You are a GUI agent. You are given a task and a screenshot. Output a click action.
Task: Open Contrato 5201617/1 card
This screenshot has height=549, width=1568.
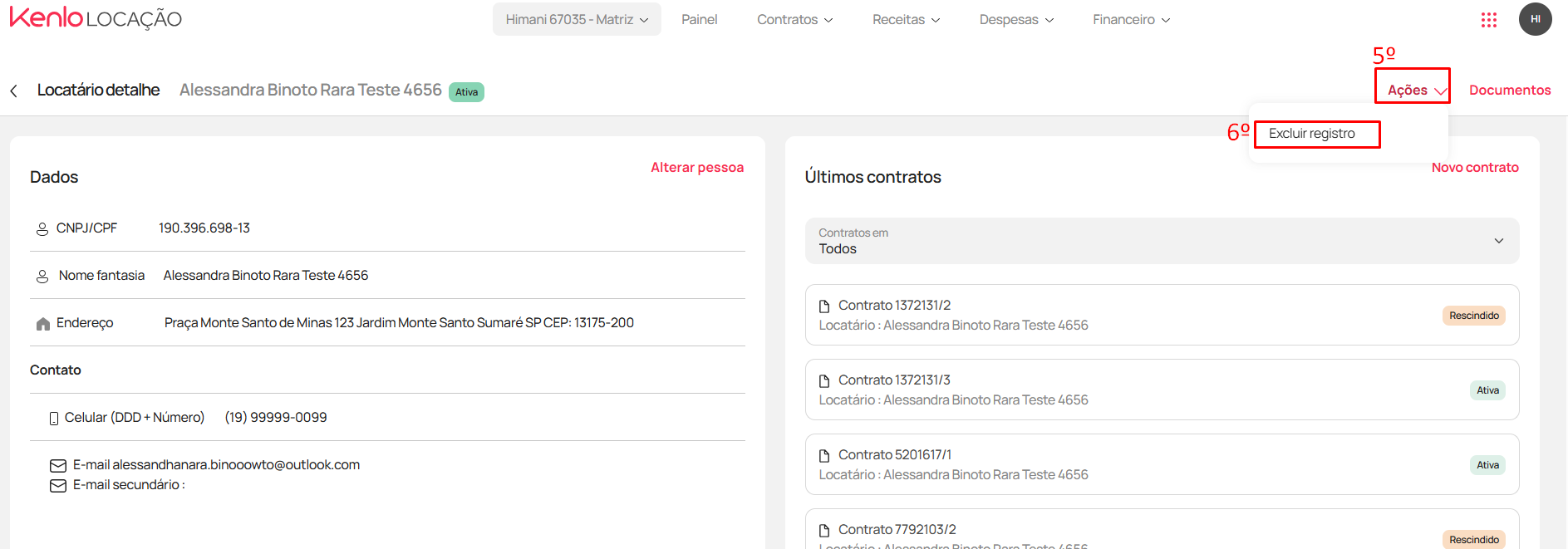pos(1162,464)
